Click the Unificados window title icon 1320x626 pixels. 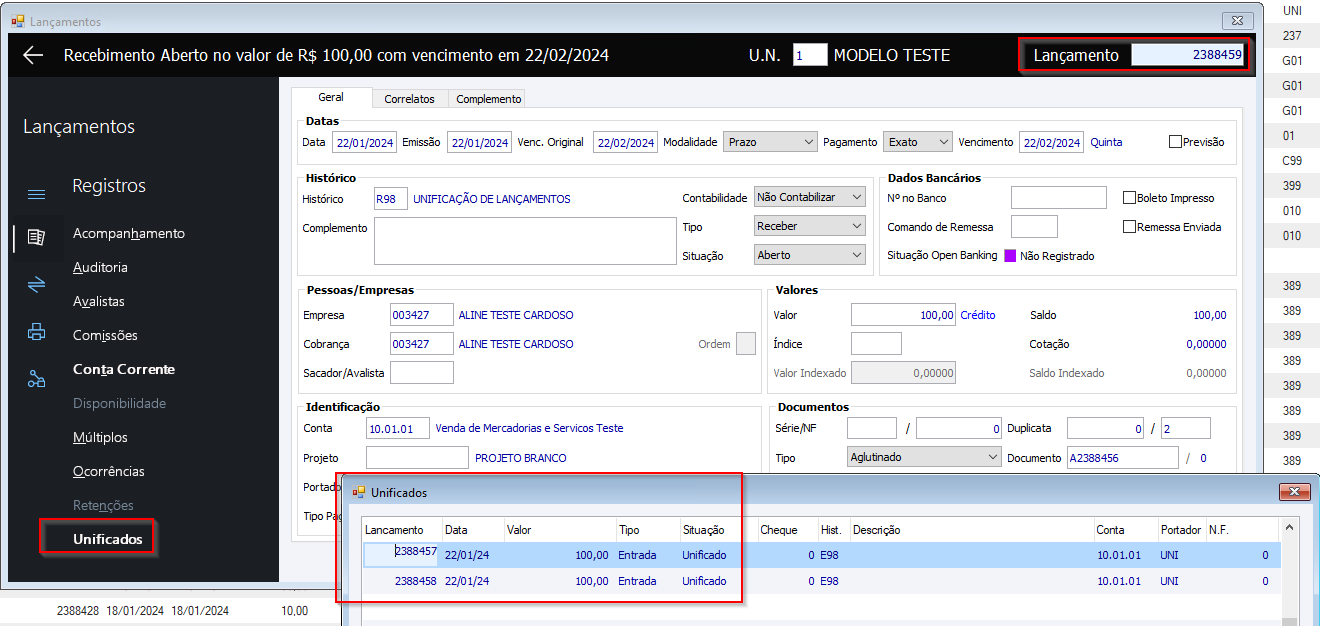(359, 493)
